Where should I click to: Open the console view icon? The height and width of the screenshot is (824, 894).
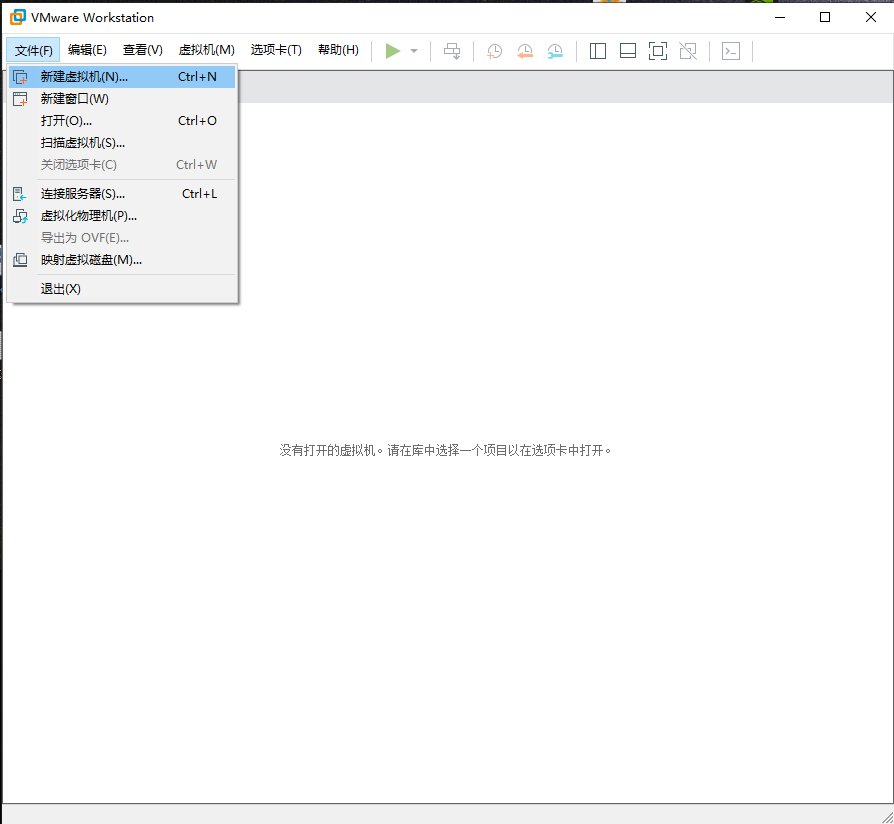731,51
